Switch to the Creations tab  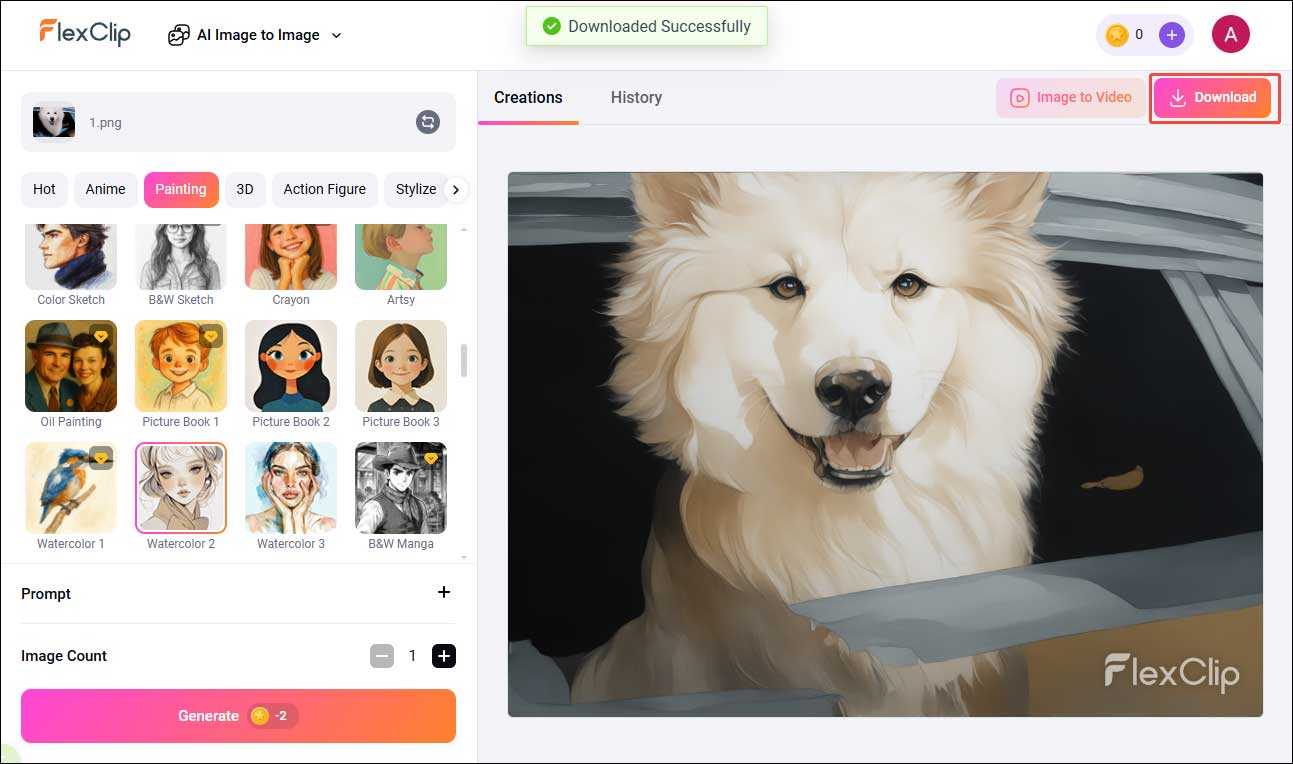tap(528, 97)
